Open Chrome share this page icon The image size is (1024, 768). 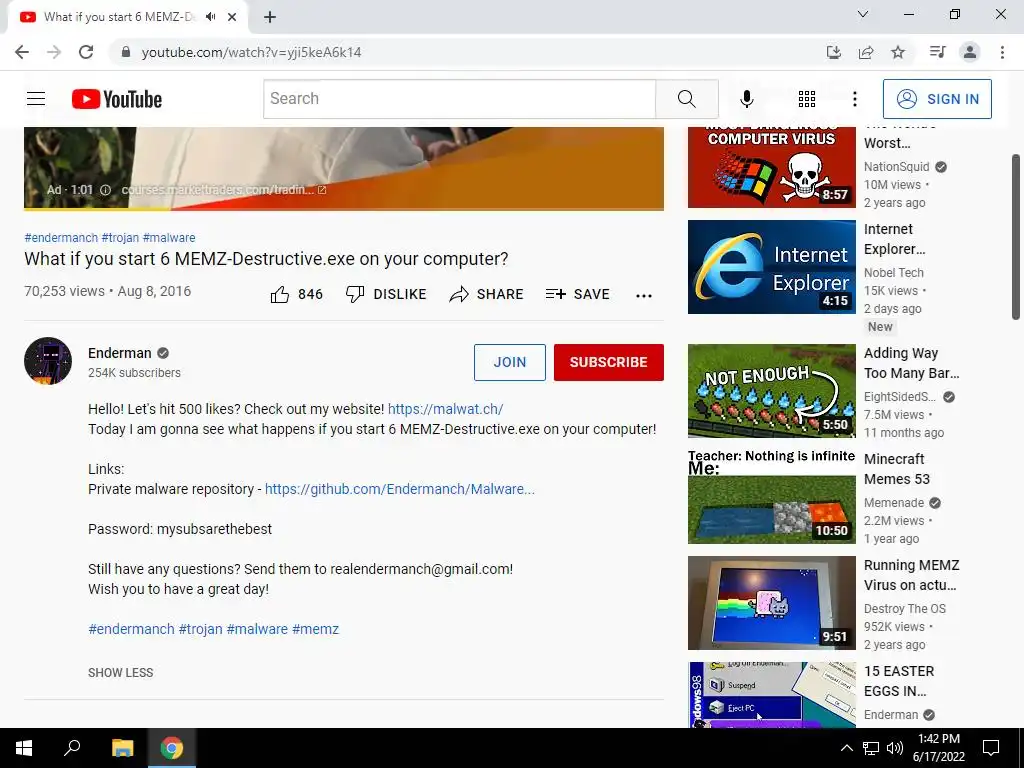pyautogui.click(x=866, y=52)
